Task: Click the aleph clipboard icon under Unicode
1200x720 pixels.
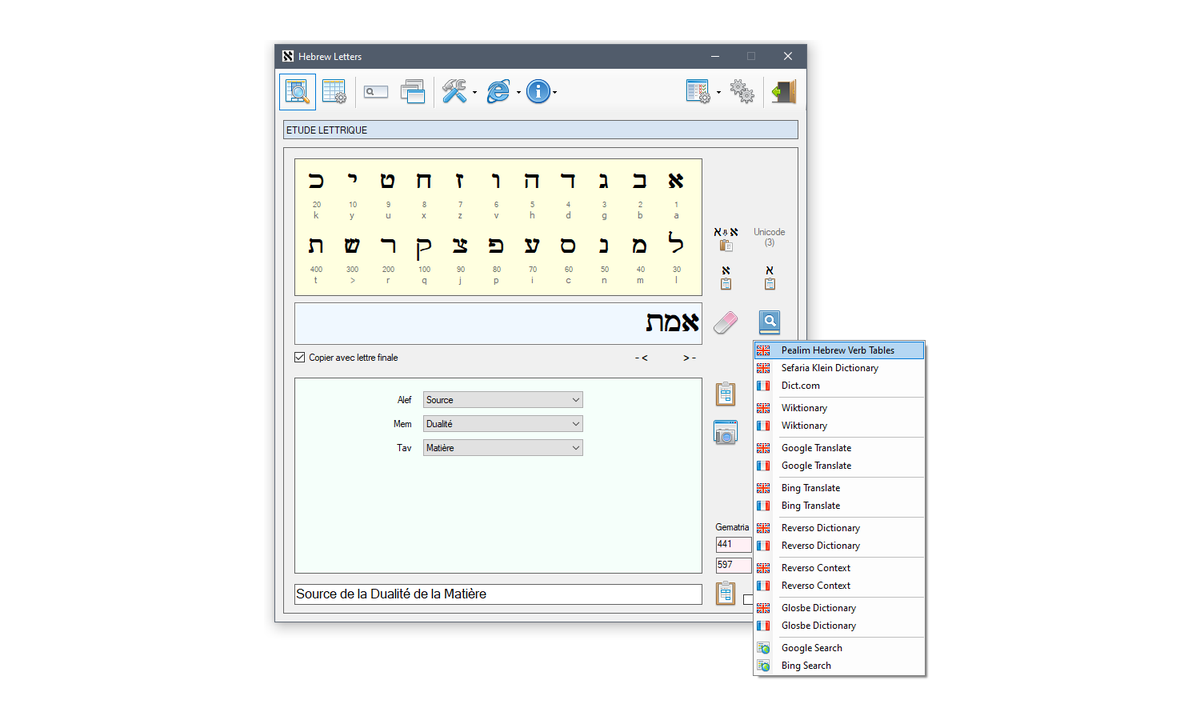Action: tap(769, 277)
